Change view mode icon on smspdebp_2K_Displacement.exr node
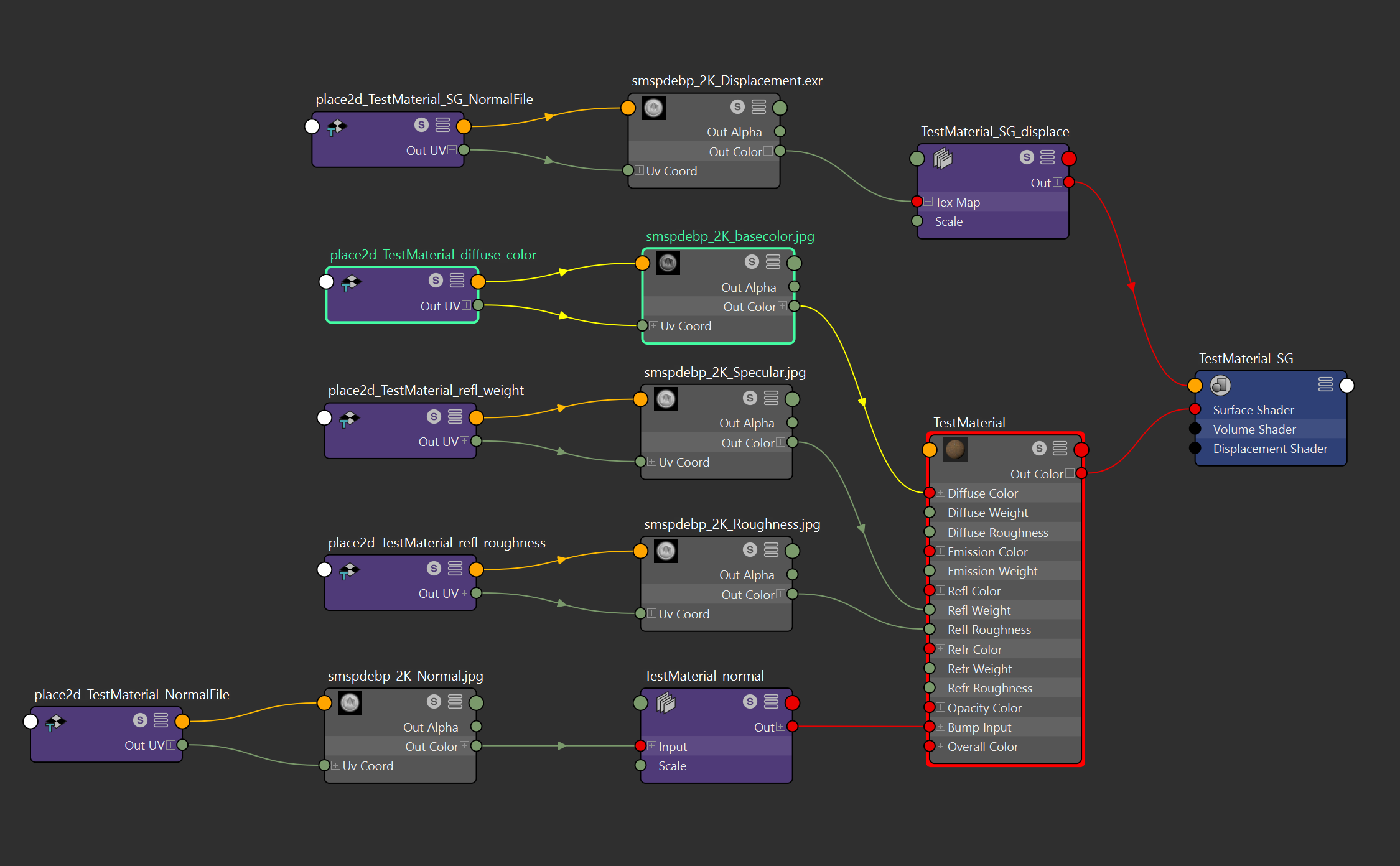The width and height of the screenshot is (1400, 866). coord(758,107)
